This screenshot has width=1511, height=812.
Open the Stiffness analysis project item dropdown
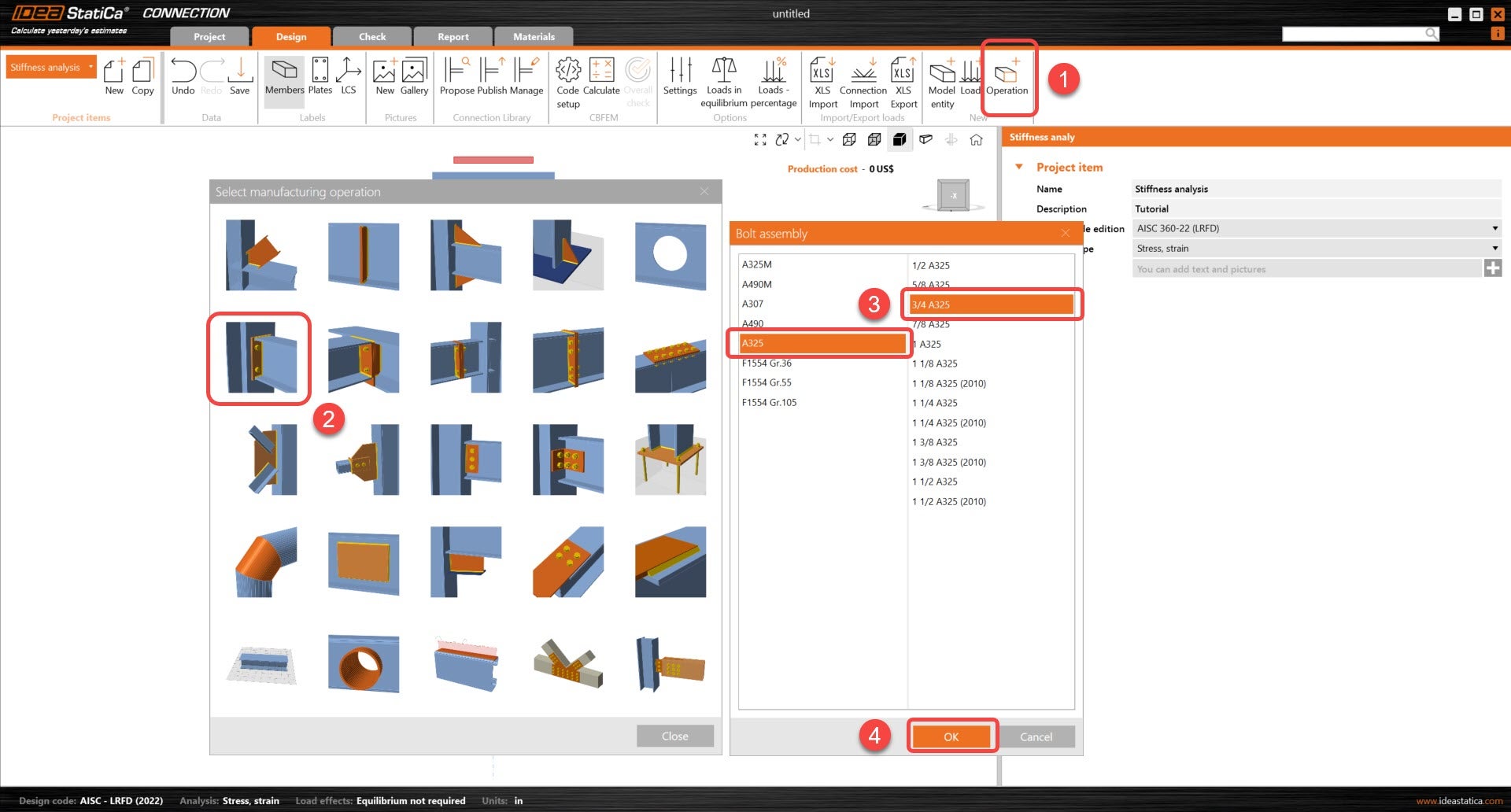click(91, 67)
